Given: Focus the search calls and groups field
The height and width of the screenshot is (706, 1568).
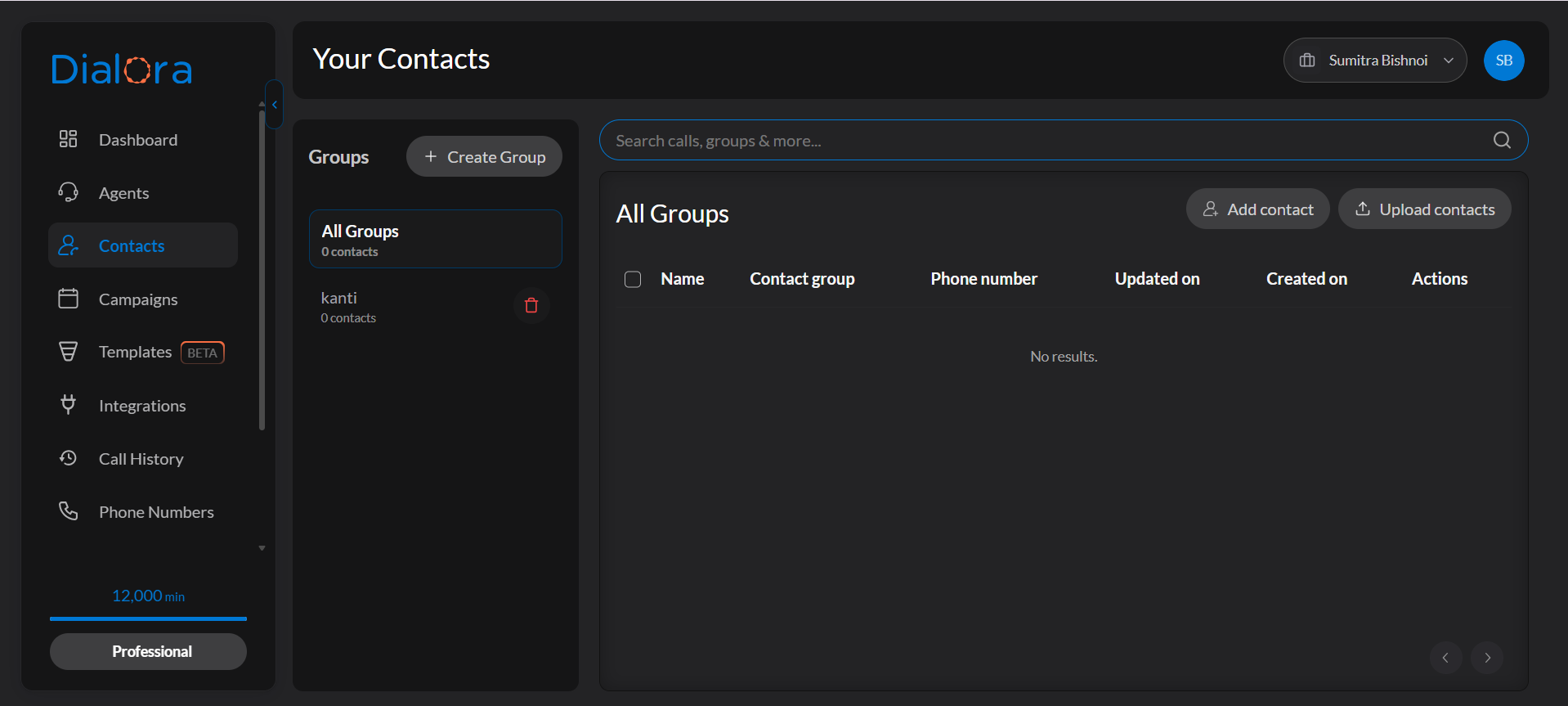Looking at the screenshot, I should point(1046,141).
